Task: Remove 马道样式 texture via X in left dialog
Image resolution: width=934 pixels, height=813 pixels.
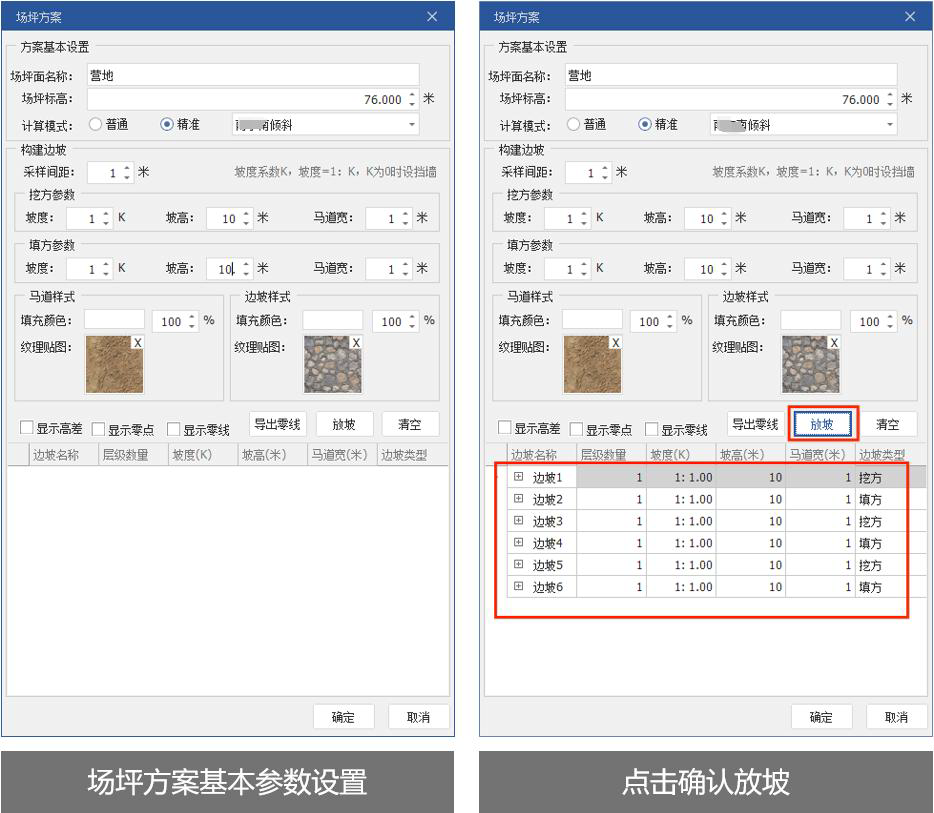Action: (137, 343)
